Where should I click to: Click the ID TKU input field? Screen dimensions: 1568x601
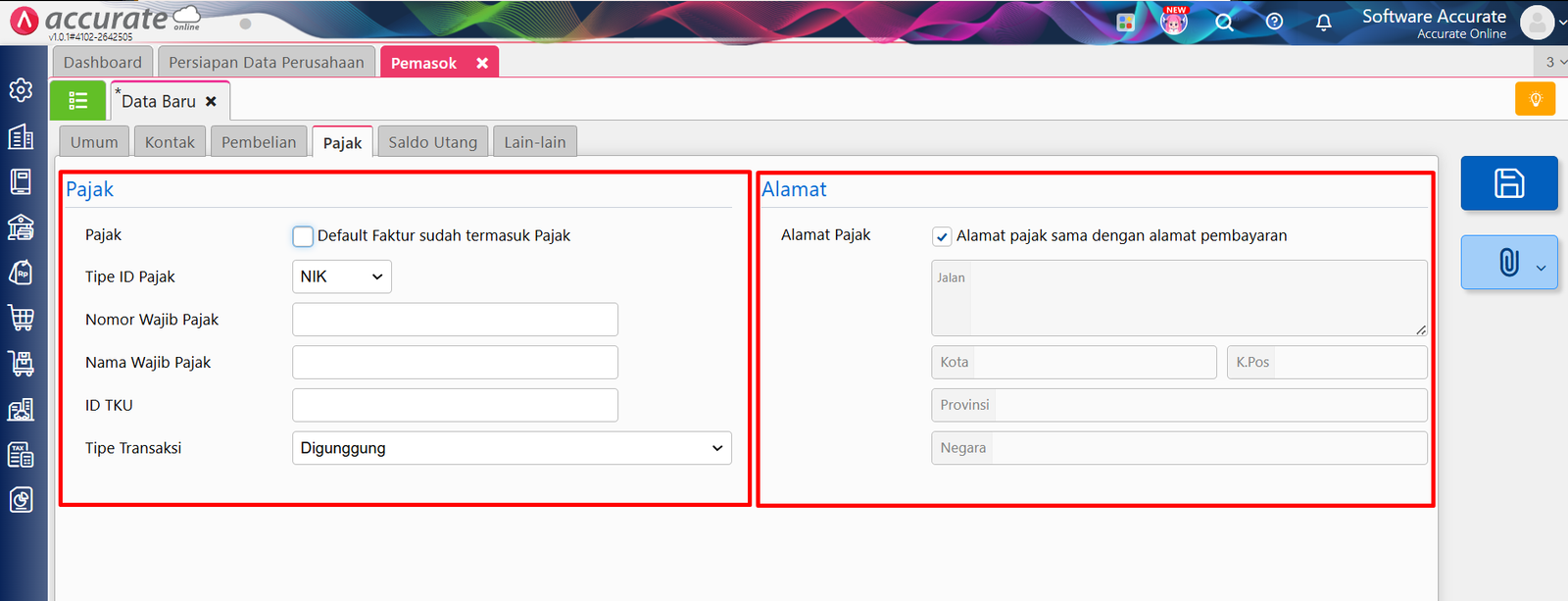pos(455,405)
